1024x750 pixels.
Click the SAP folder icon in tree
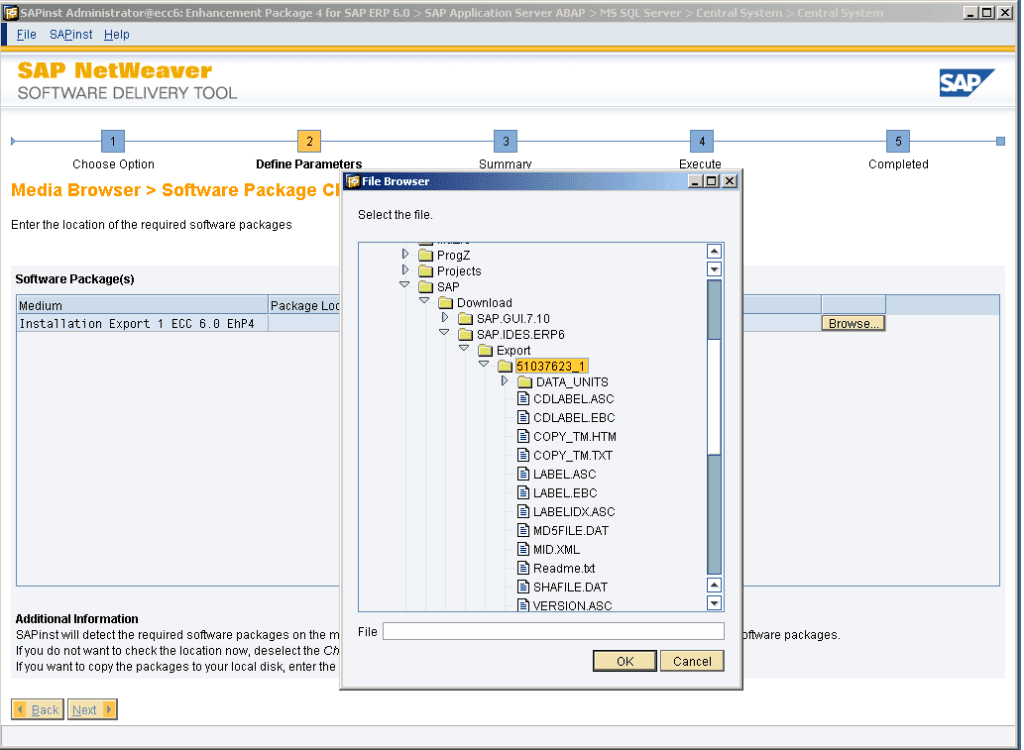point(426,287)
